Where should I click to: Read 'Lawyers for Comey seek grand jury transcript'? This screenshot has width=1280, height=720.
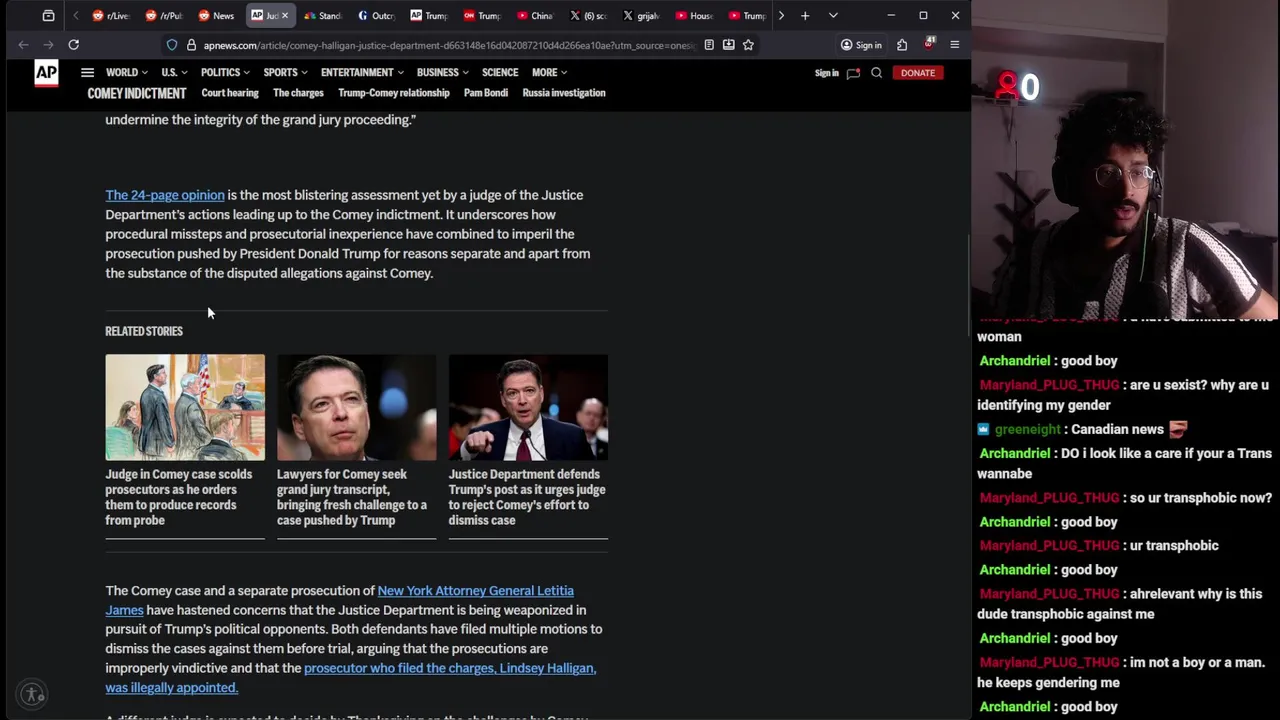click(352, 497)
